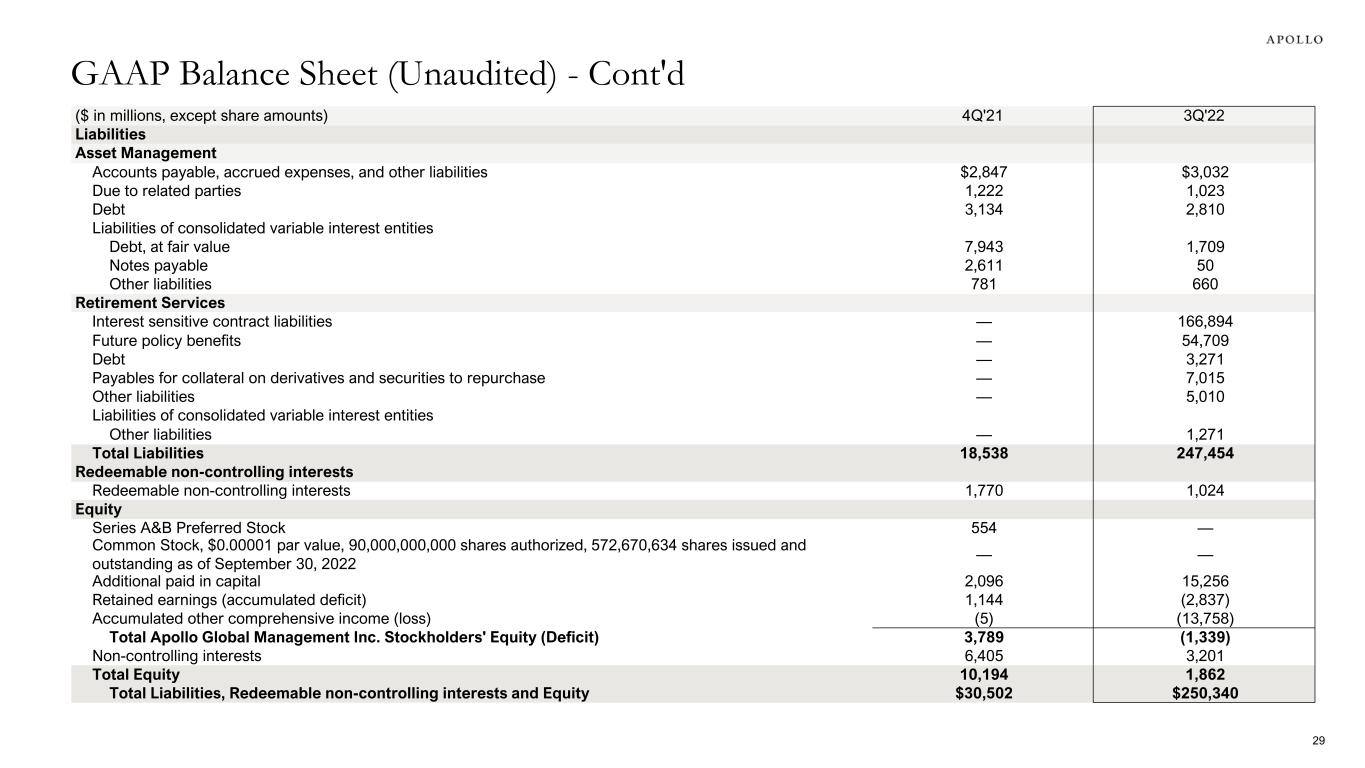The image size is (1365, 768).
Task: Select the Series A&B Preferred Stock label
Action: [188, 528]
